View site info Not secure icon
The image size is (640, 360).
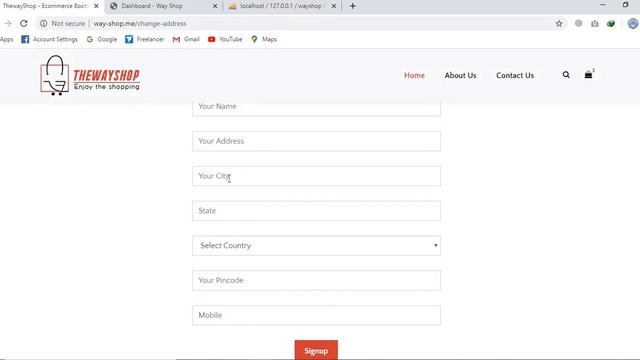43,24
